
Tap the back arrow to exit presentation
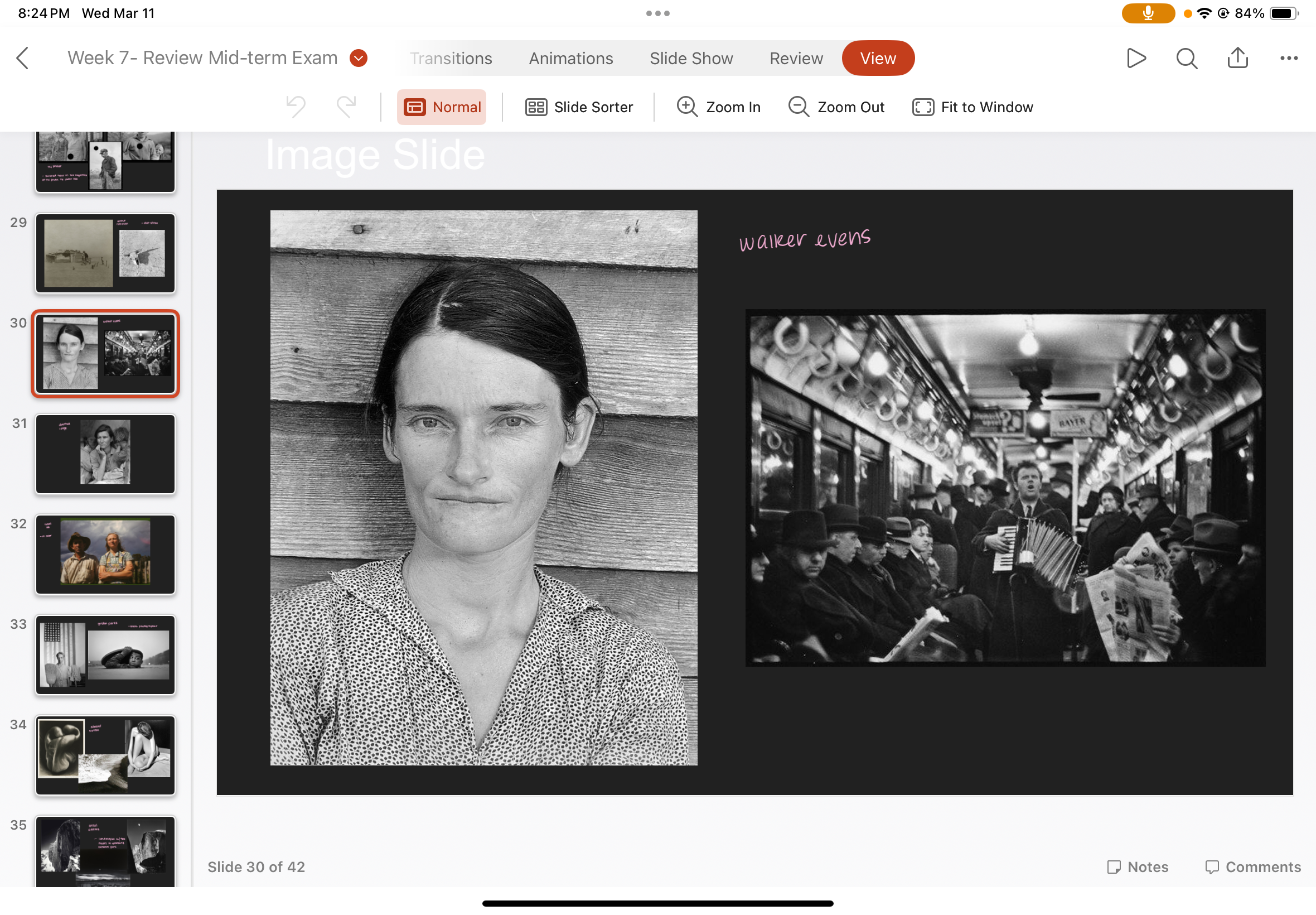tap(23, 58)
